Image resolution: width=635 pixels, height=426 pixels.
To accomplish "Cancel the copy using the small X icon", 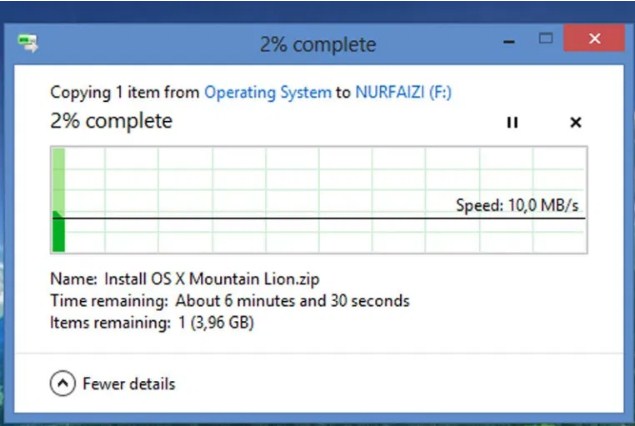I will (575, 122).
